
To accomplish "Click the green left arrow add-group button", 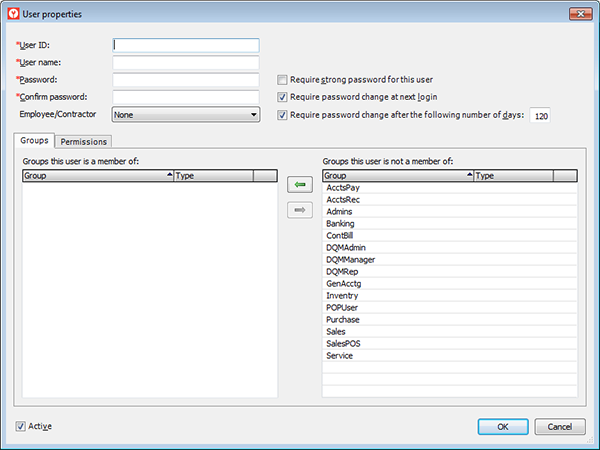I will (299, 185).
